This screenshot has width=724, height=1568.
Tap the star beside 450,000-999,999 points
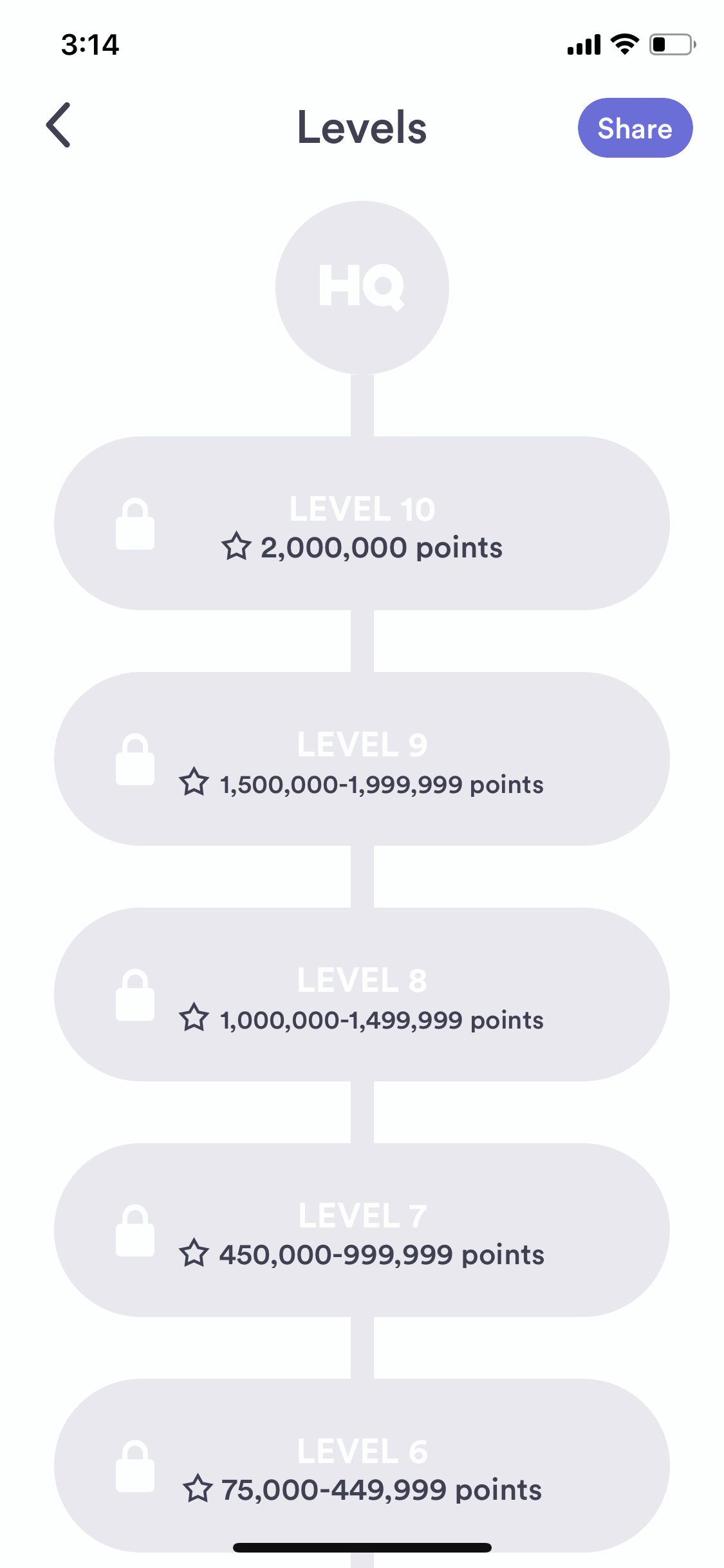pyautogui.click(x=194, y=1253)
